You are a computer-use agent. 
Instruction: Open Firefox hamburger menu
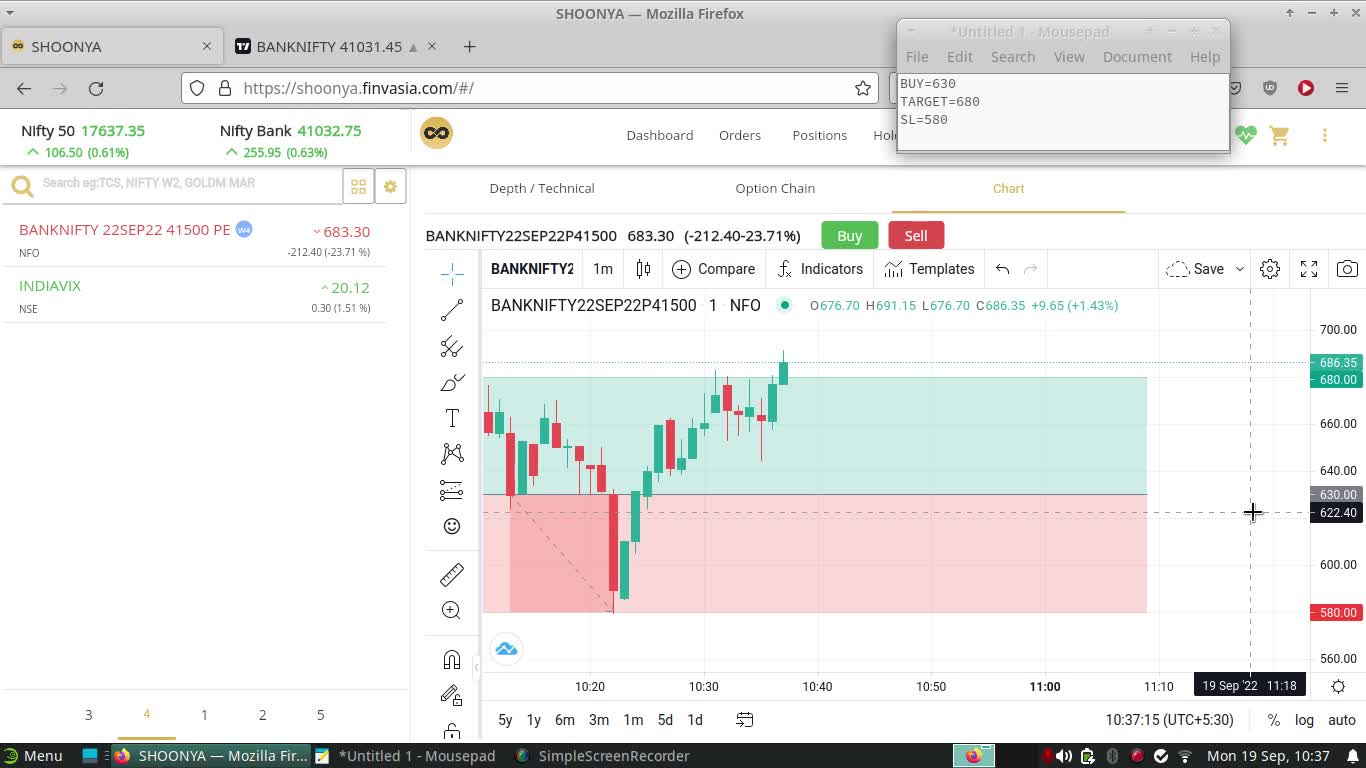pyautogui.click(x=1342, y=88)
